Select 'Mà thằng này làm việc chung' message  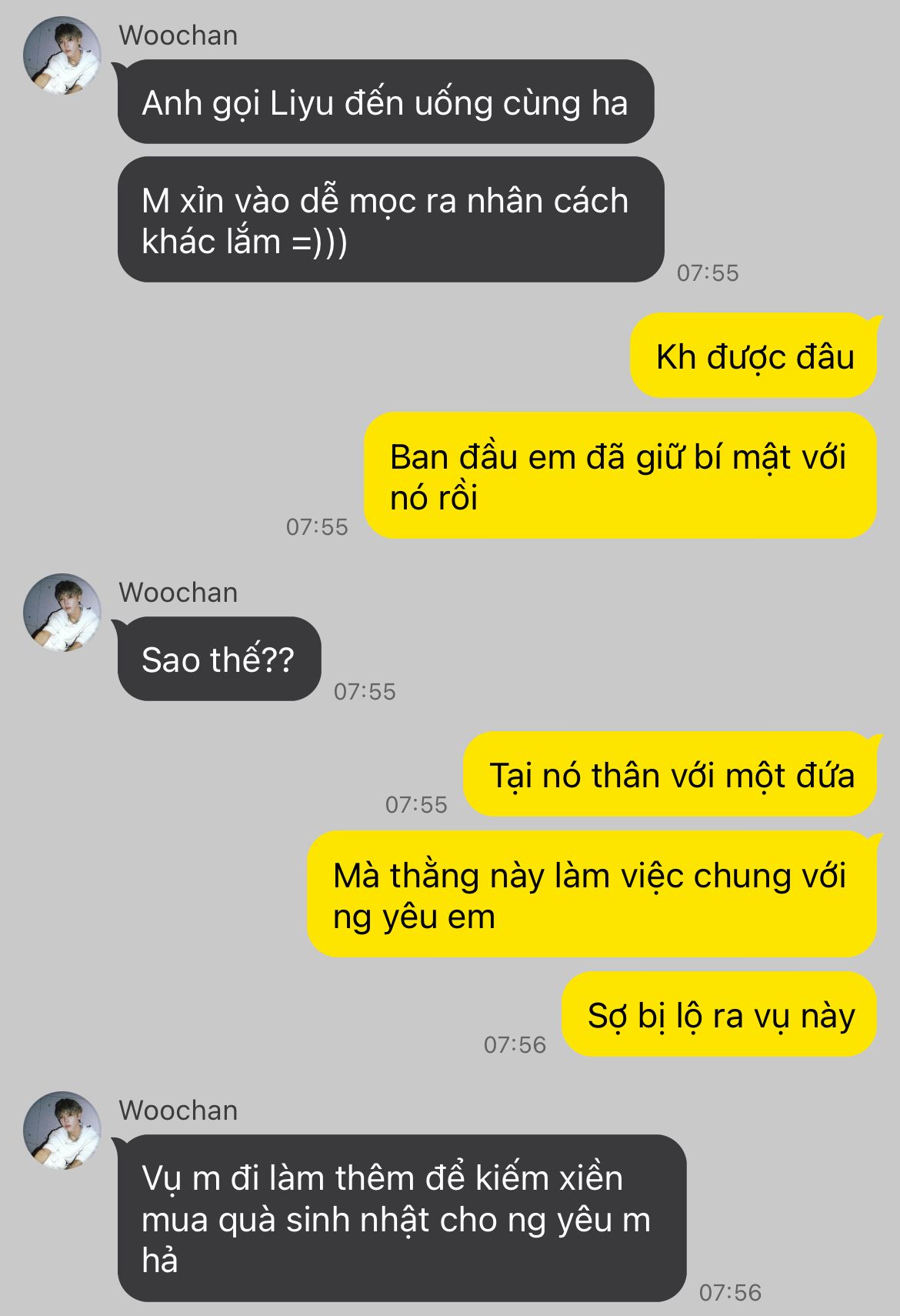(x=592, y=894)
